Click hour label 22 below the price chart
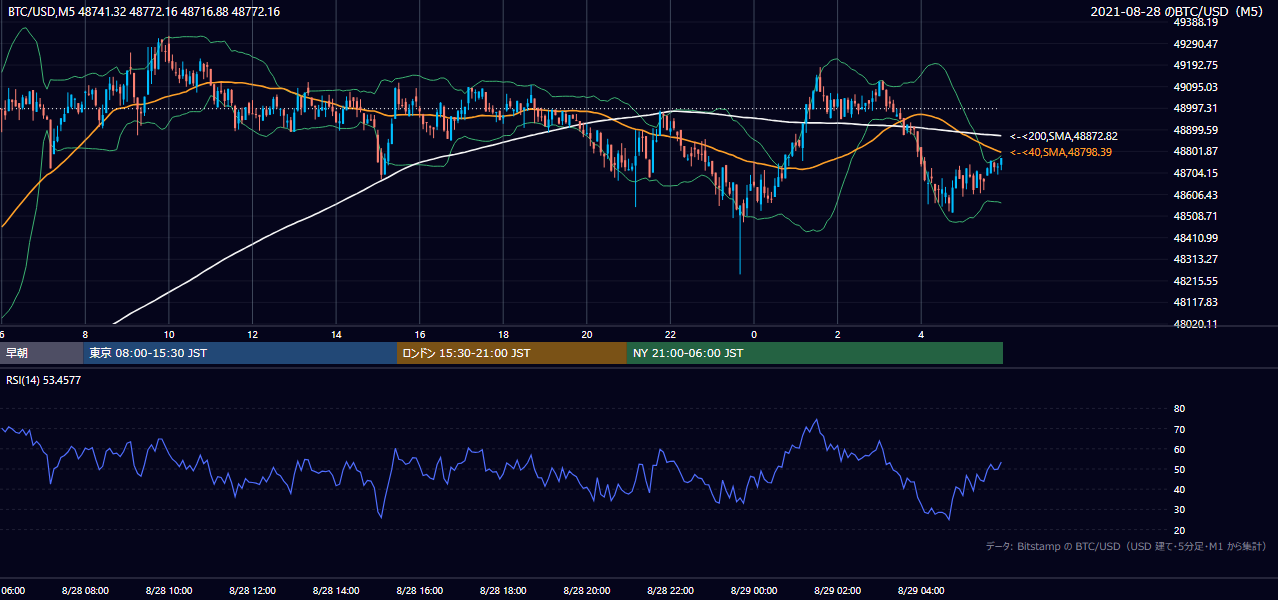The width and height of the screenshot is (1278, 600). 670,335
